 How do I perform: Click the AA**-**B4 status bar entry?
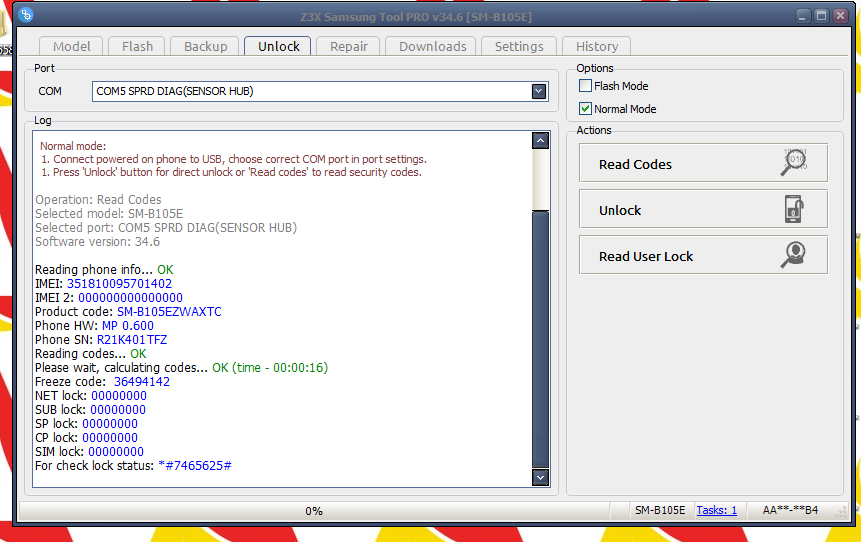tap(790, 510)
